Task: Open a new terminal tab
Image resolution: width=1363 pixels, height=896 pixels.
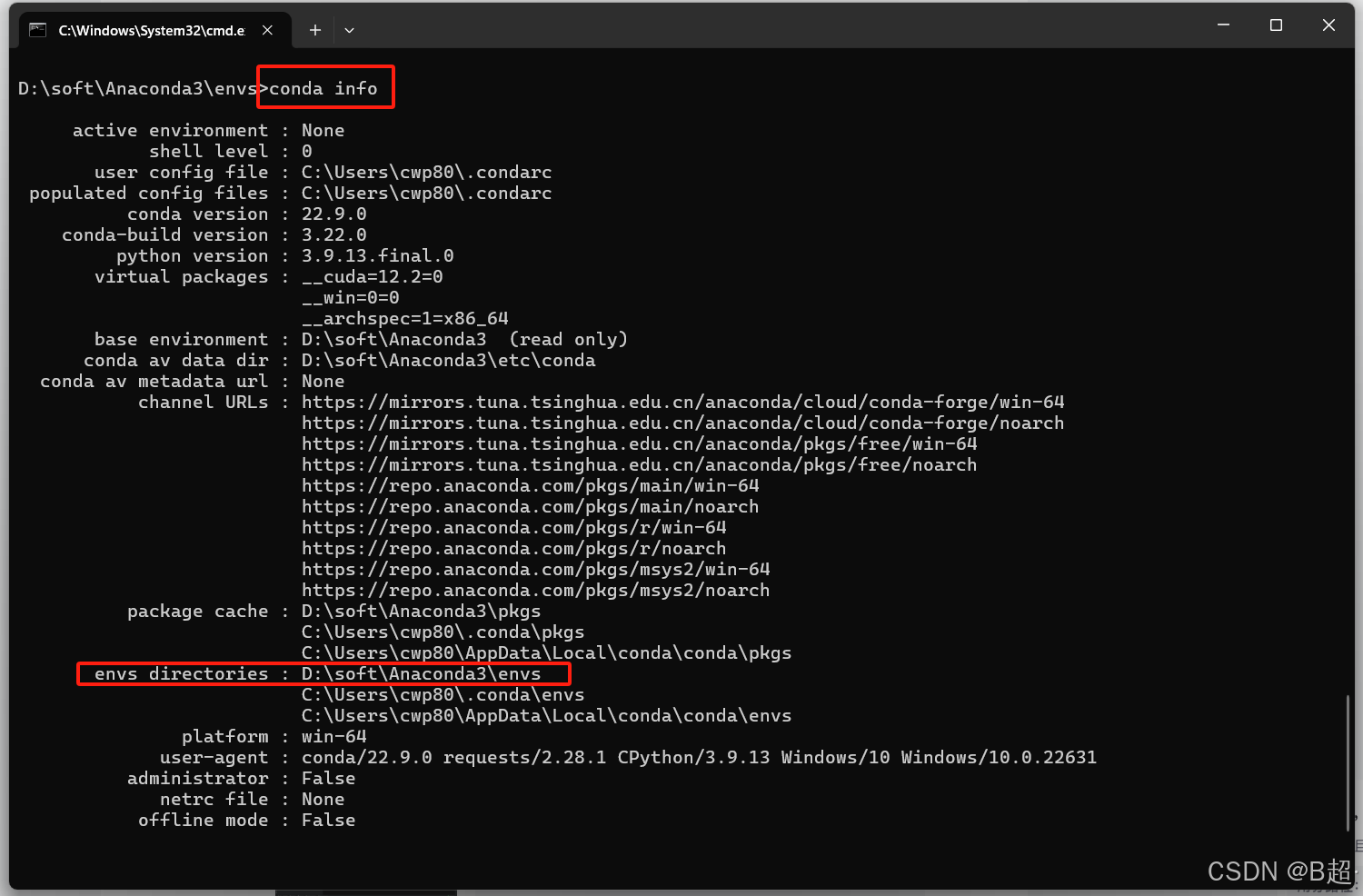Action: (x=315, y=30)
